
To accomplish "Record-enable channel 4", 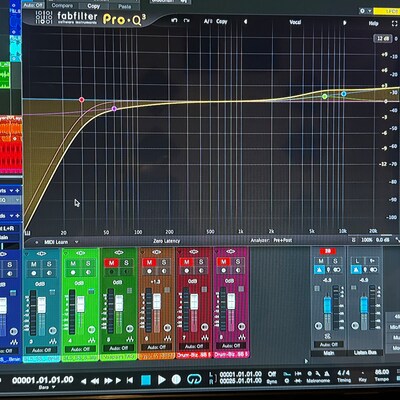I will (x=73, y=272).
